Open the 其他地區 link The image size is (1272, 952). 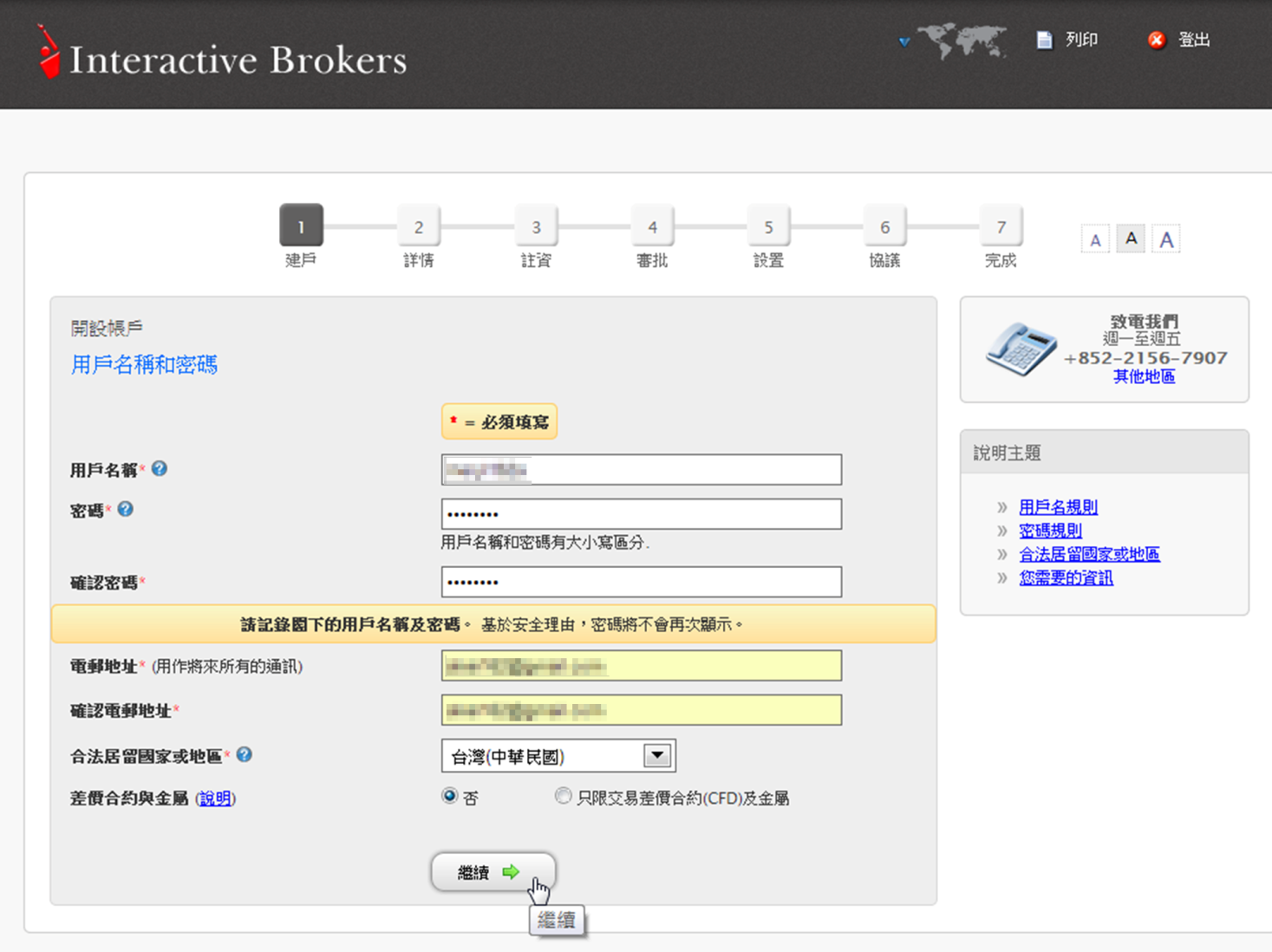(1145, 376)
